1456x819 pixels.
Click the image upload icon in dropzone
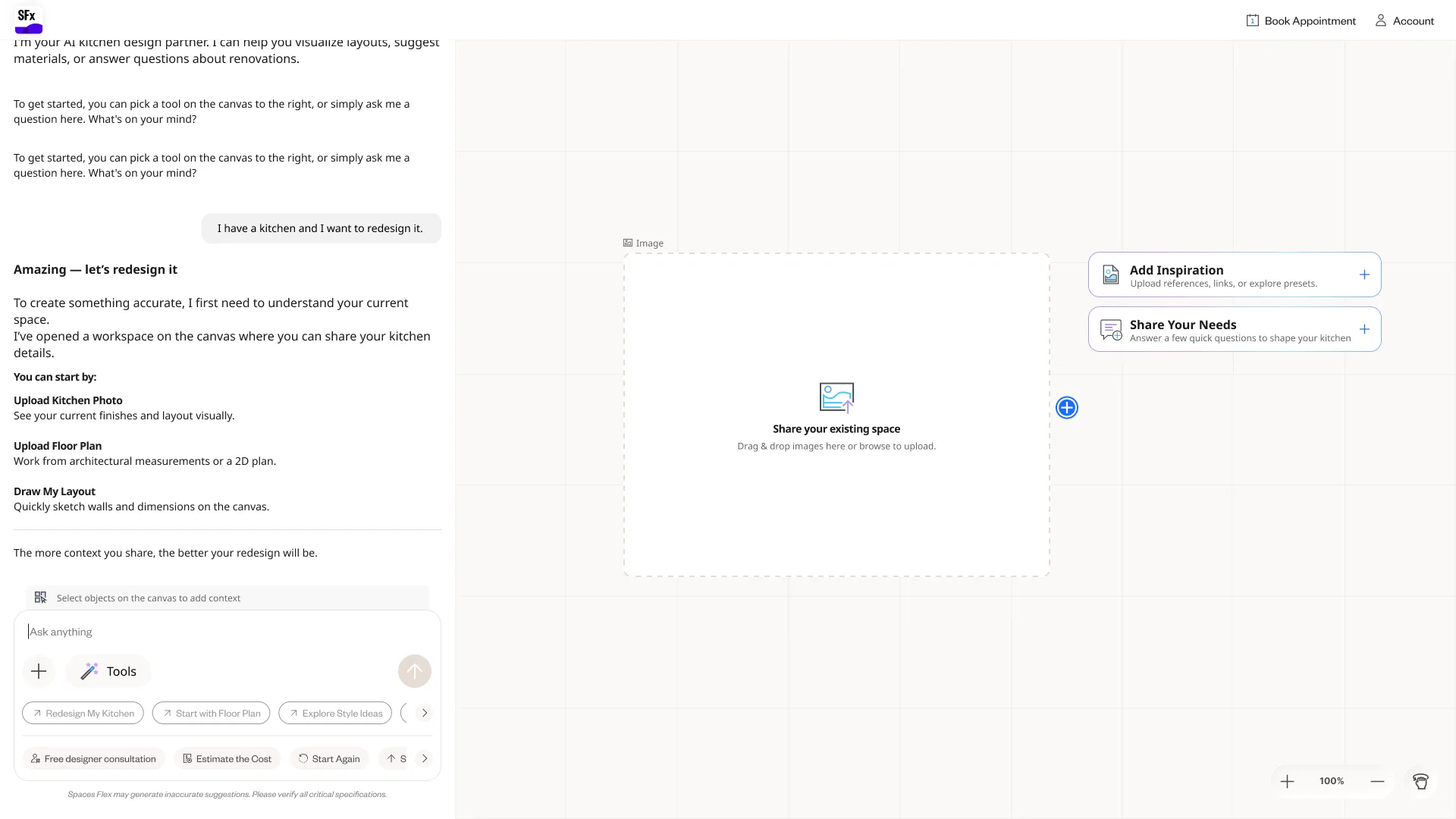tap(836, 397)
